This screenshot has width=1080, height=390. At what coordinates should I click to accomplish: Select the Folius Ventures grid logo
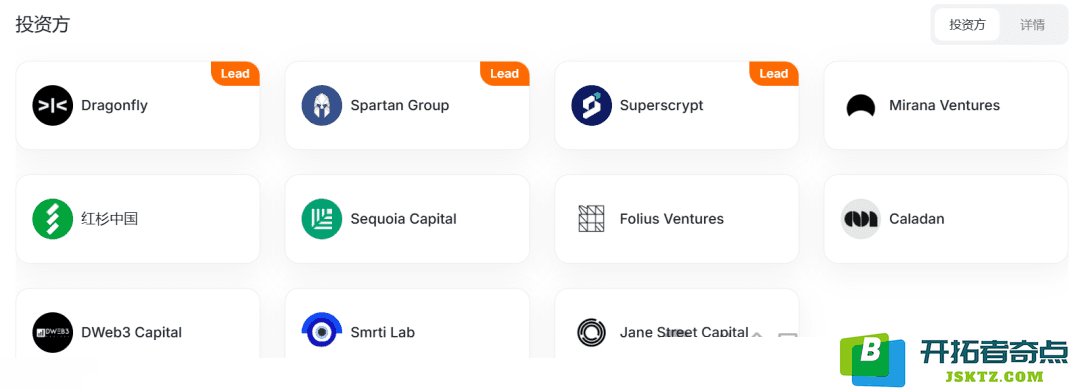click(591, 218)
